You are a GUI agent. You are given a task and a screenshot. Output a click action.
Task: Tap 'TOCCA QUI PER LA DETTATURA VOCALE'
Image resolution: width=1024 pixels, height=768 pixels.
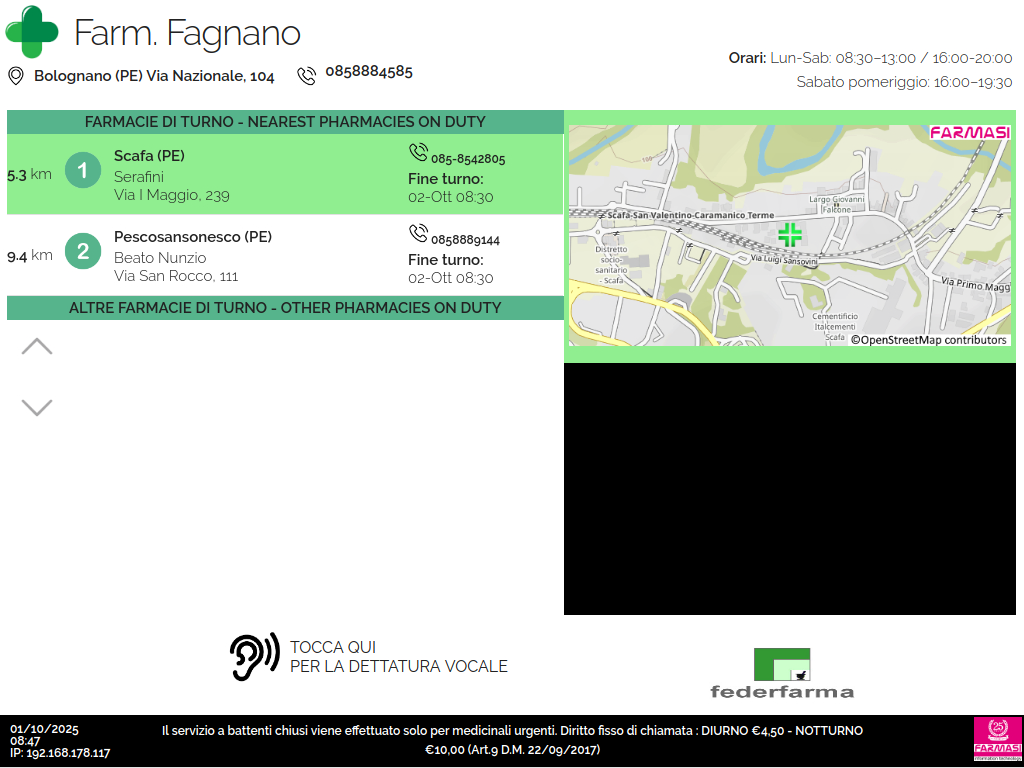tap(398, 657)
